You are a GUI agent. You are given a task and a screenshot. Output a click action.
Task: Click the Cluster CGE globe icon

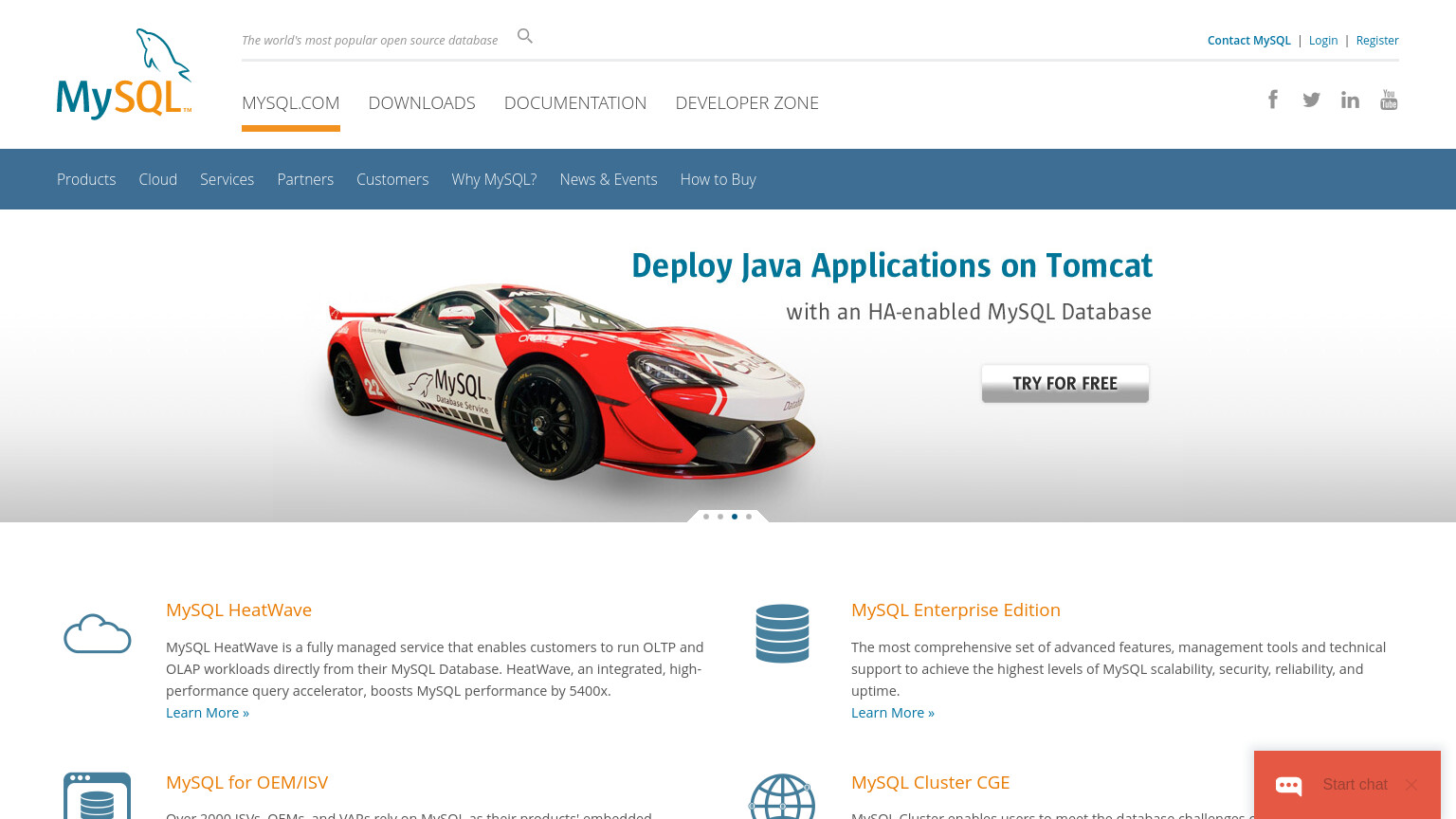click(782, 796)
